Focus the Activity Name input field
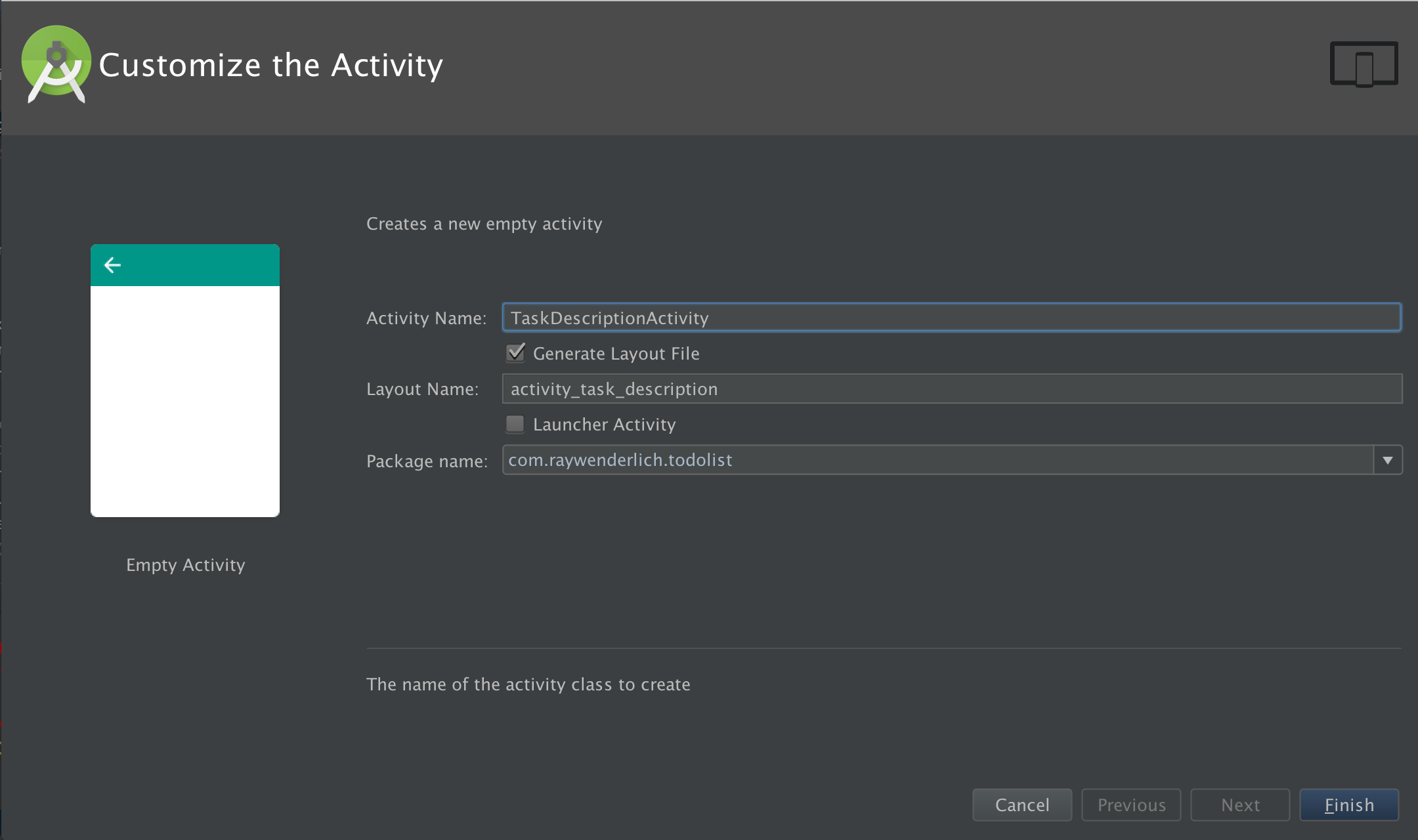The image size is (1418, 840). (951, 318)
